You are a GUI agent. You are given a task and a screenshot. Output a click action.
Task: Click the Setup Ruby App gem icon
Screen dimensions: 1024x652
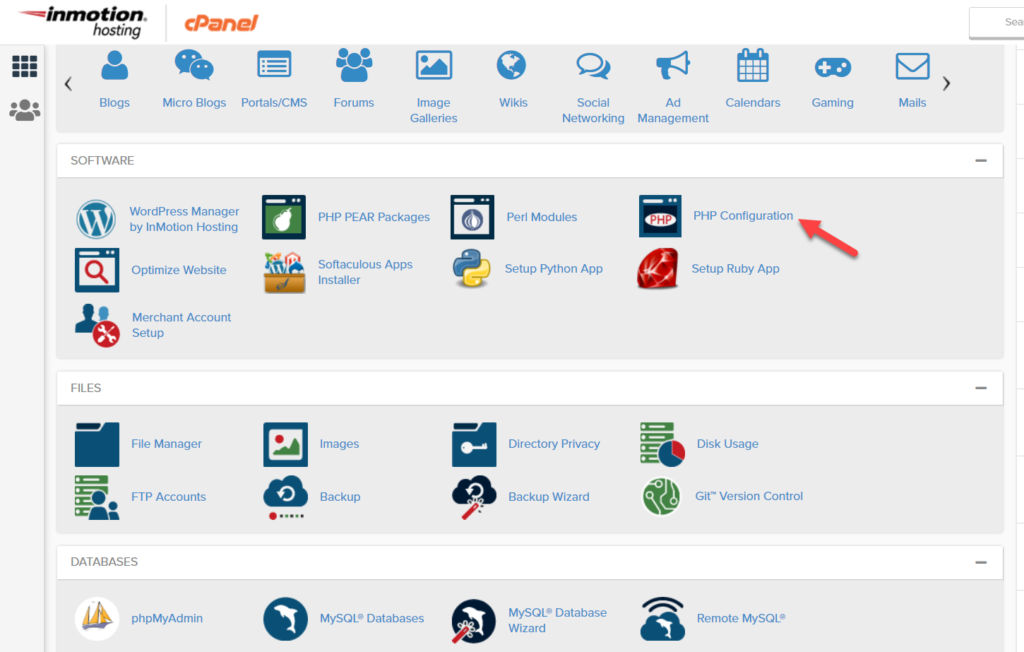658,269
